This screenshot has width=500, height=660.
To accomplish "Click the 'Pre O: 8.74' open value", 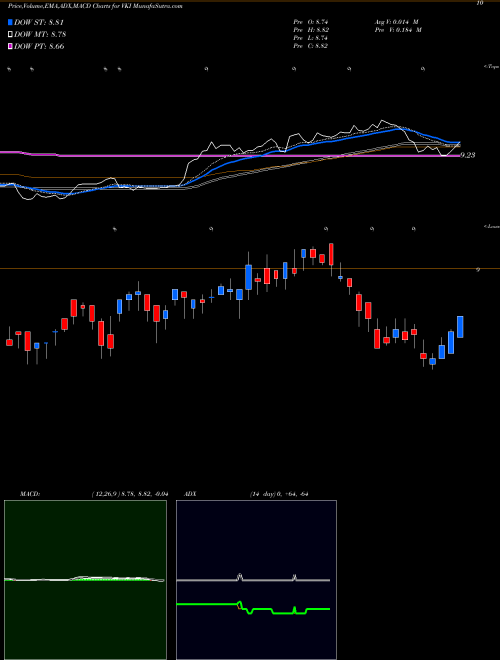I will coord(311,22).
